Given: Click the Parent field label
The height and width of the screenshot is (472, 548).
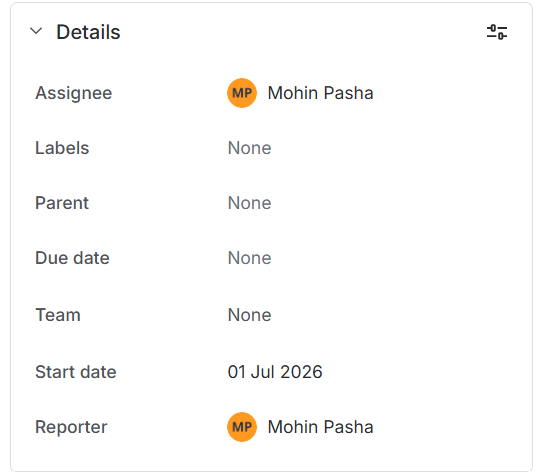Looking at the screenshot, I should (62, 203).
